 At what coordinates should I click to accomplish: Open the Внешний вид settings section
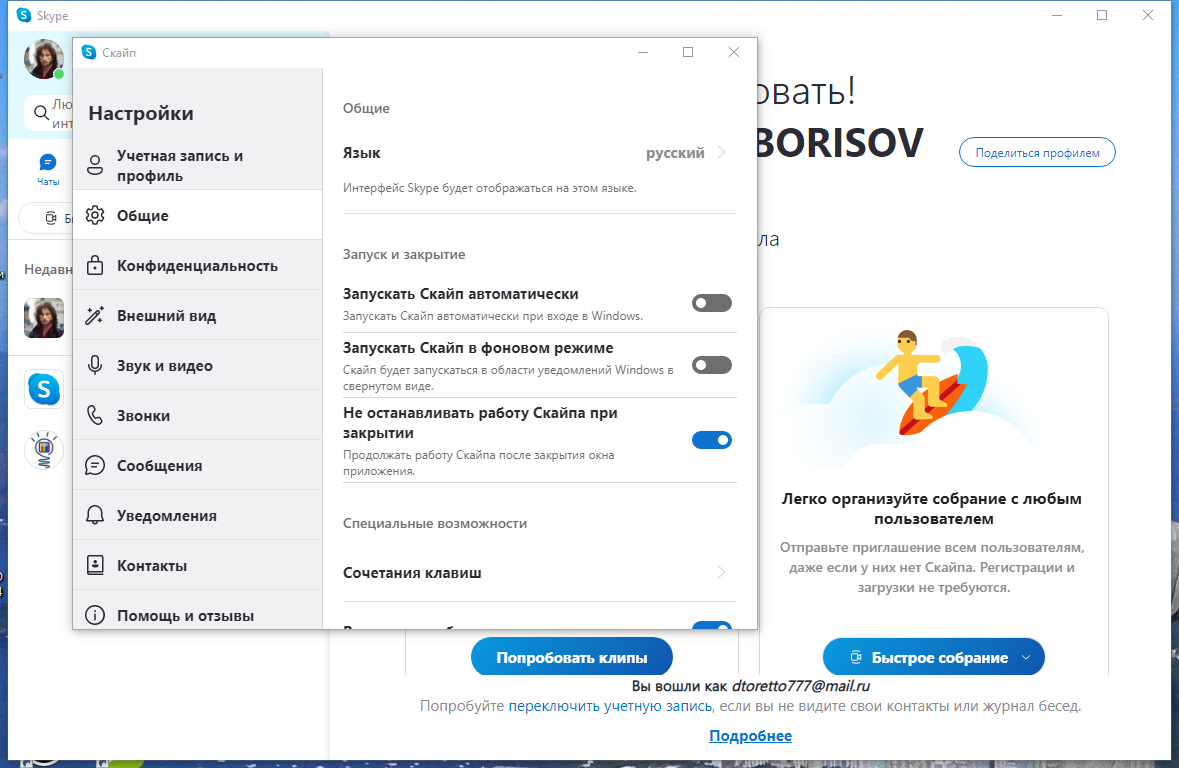coord(198,315)
